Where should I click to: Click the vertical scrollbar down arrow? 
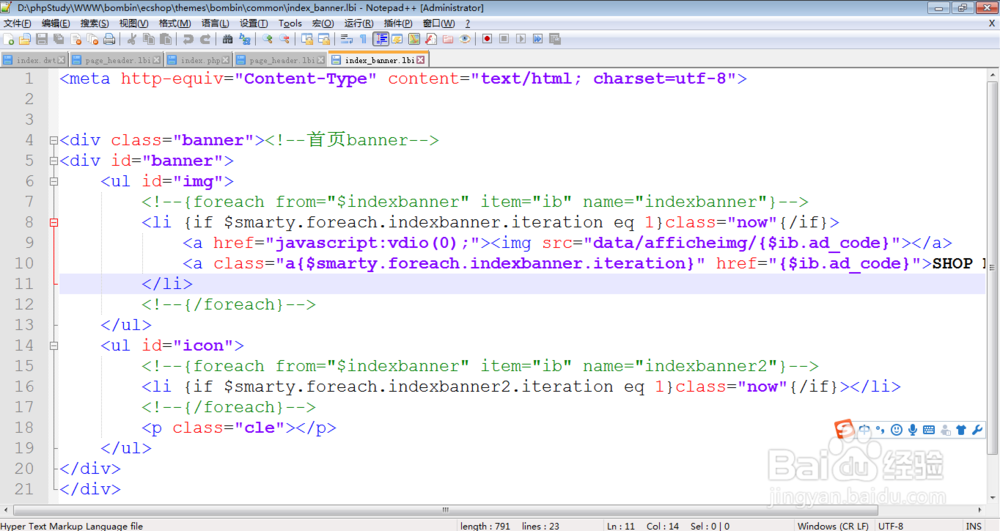coord(993,497)
